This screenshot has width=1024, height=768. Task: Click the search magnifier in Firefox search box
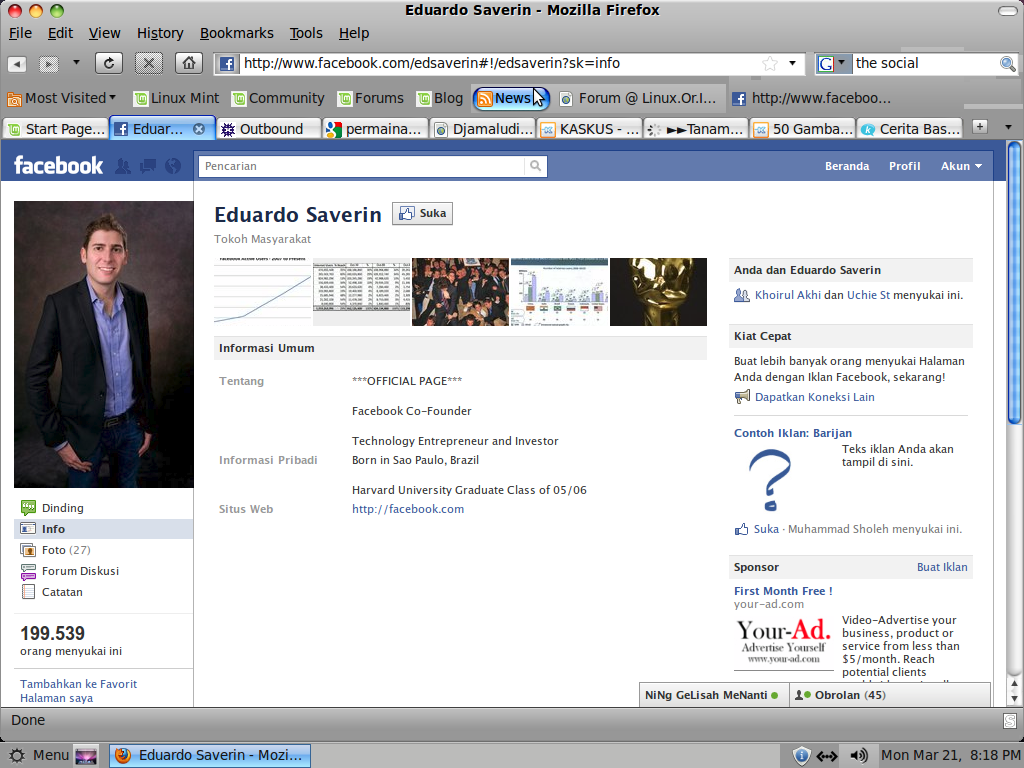pos(1008,63)
